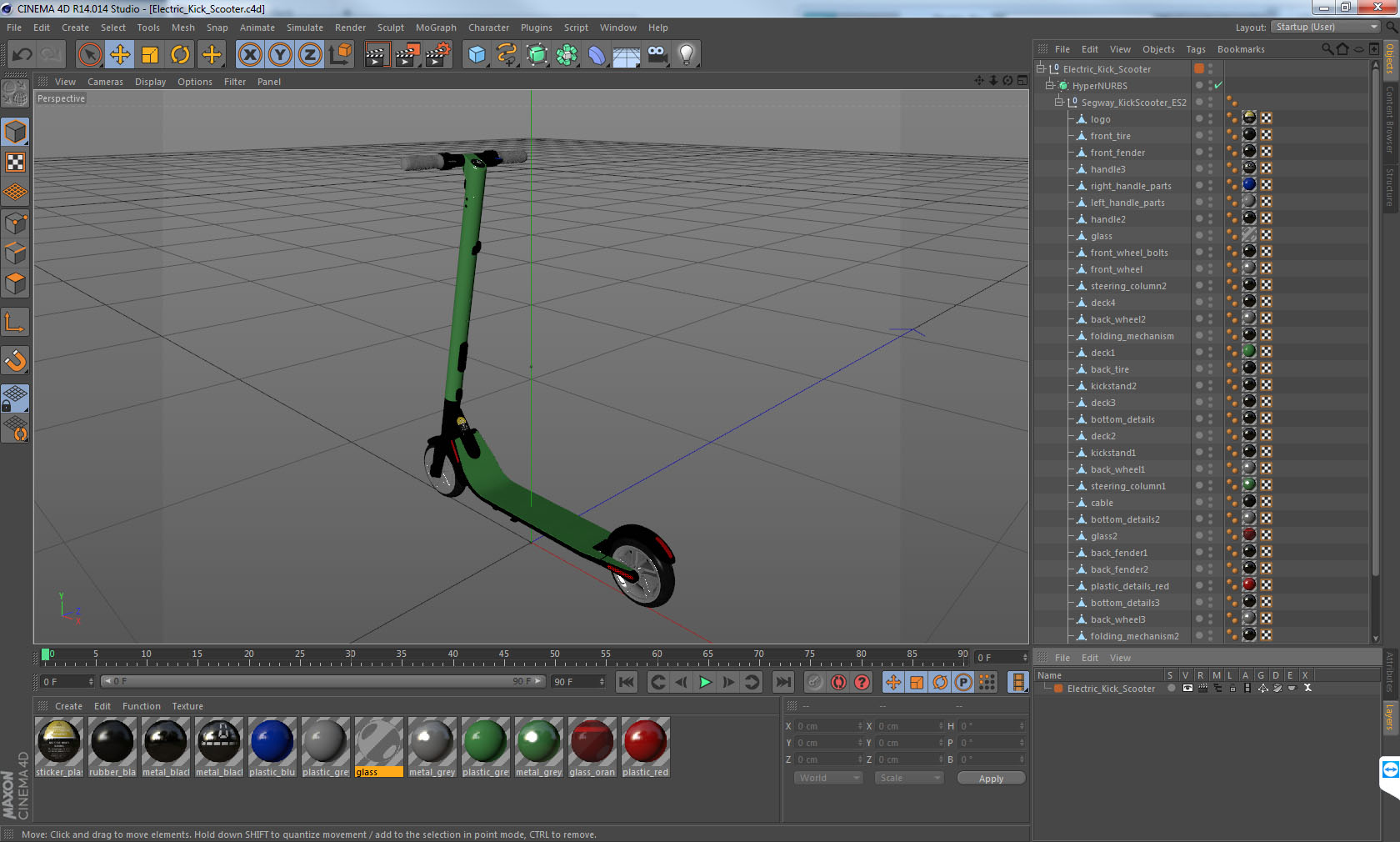Image resolution: width=1400 pixels, height=842 pixels.
Task: Collapse the HyperNURBS tree node
Action: pyautogui.click(x=1050, y=86)
